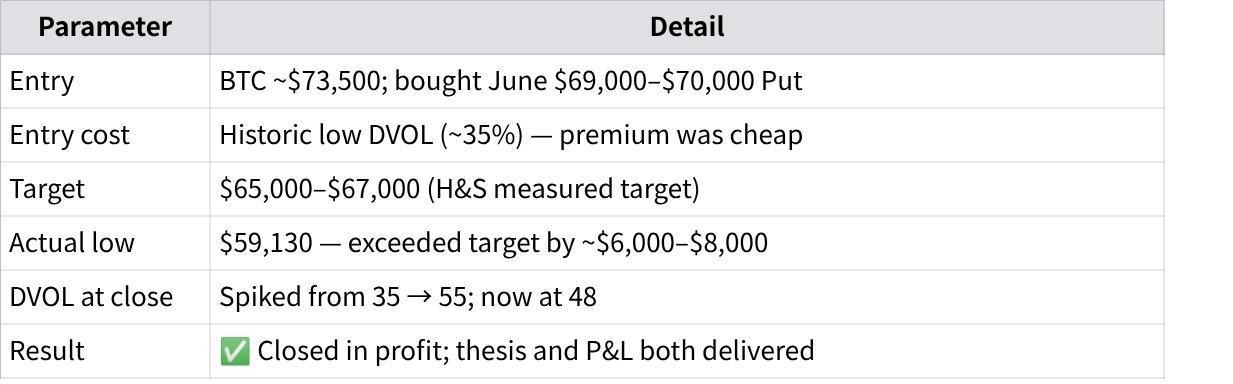
Task: Click the Actual low row label
Action: click(72, 243)
